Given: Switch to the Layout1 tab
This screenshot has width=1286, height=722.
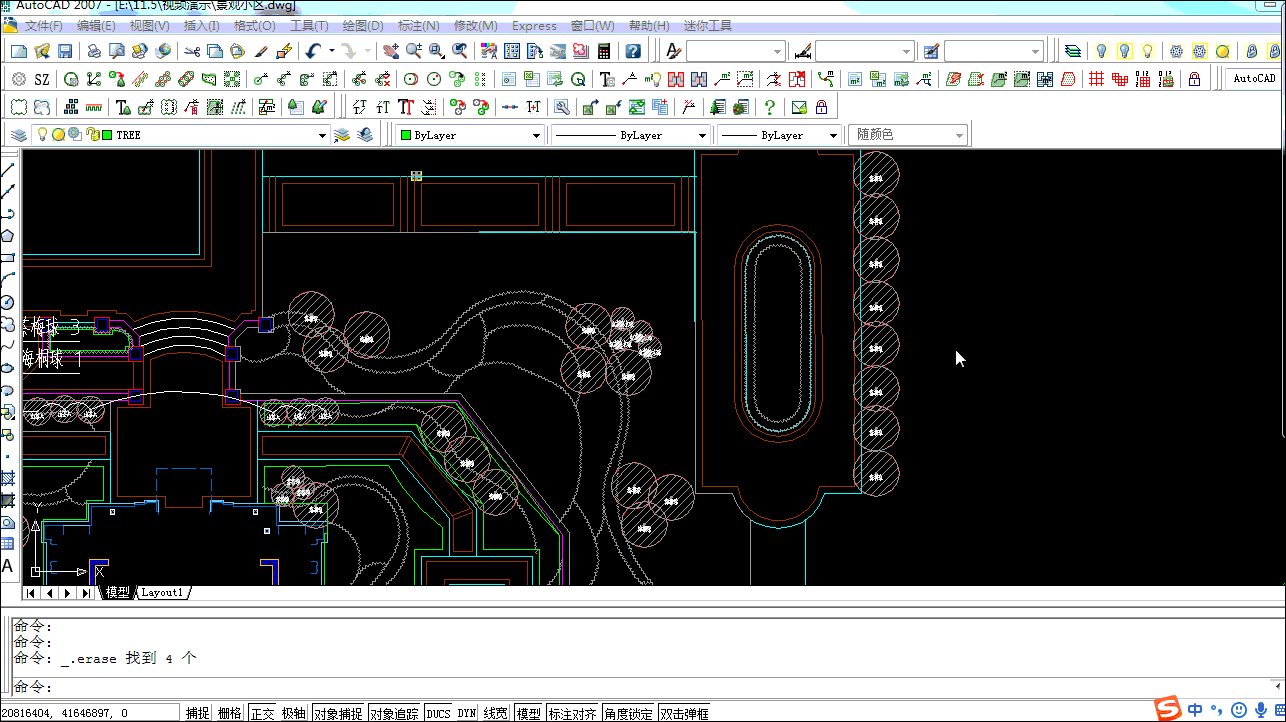Looking at the screenshot, I should [162, 593].
